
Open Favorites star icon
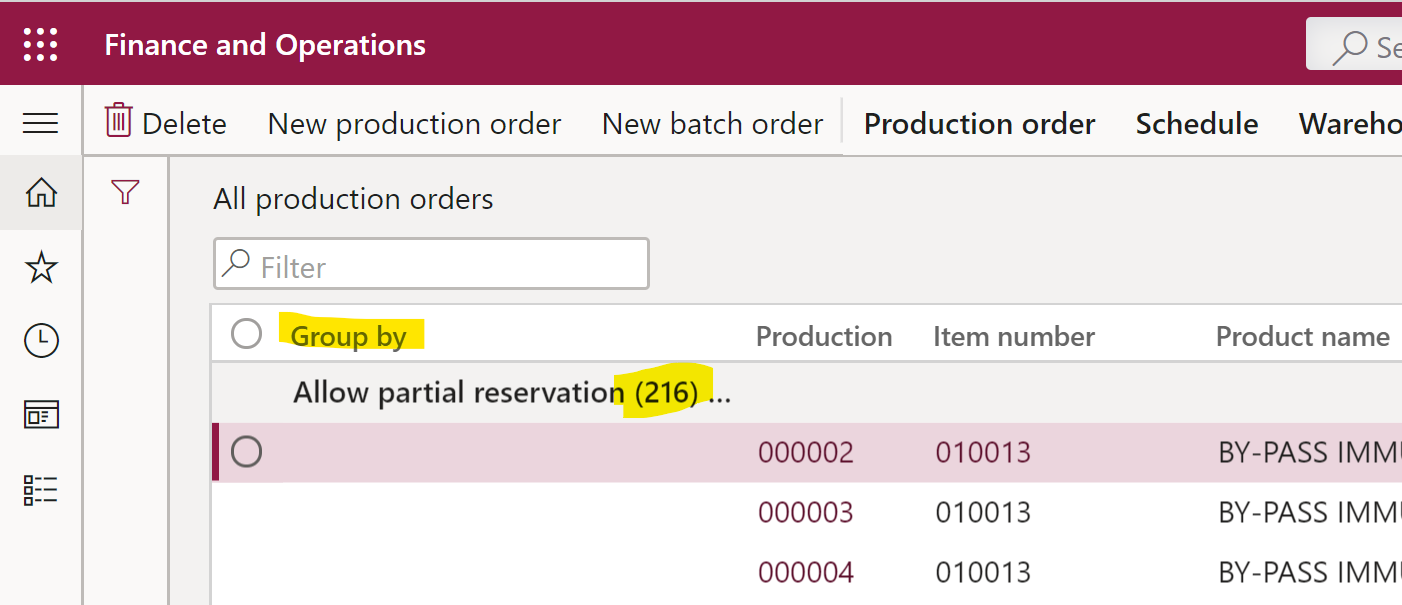click(x=41, y=267)
